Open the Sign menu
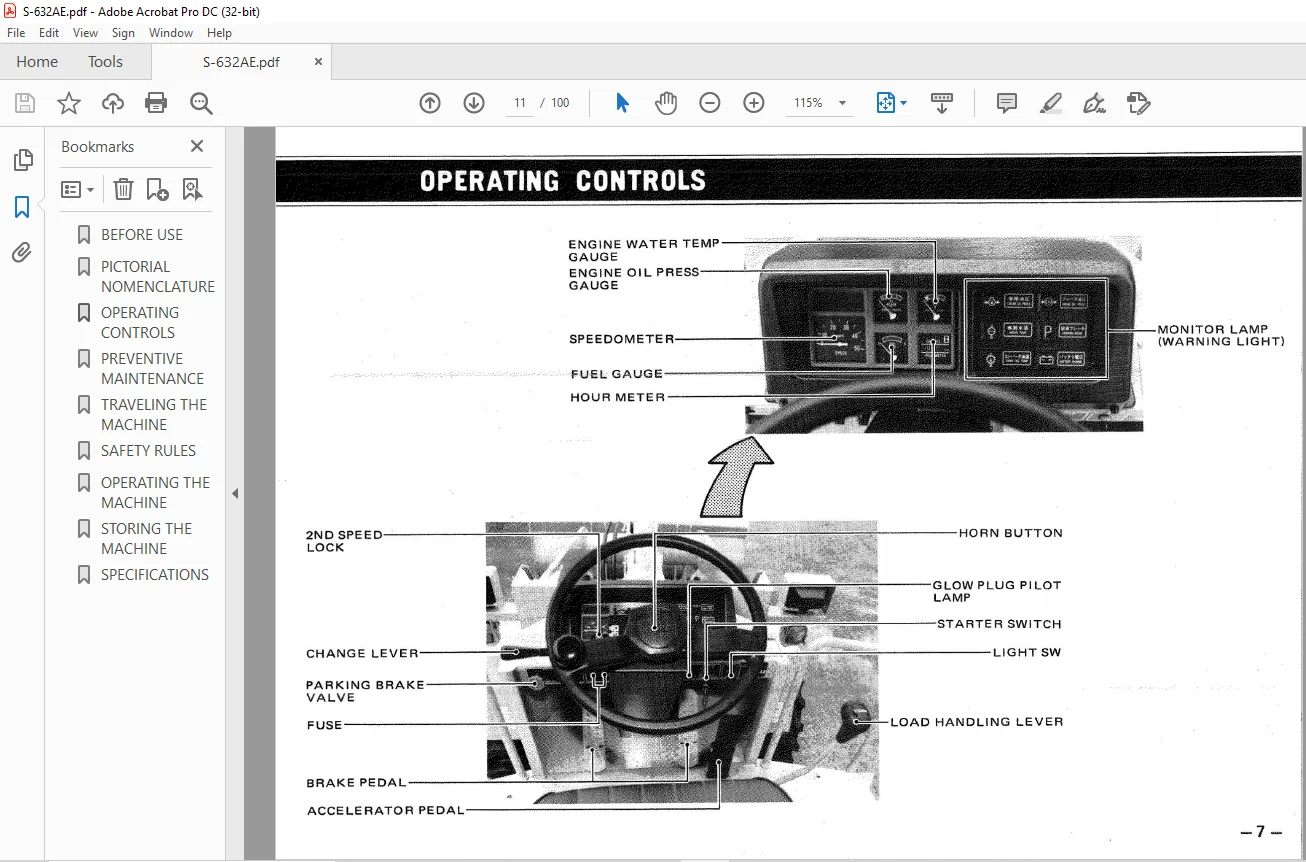This screenshot has width=1306, height=862. (x=123, y=33)
